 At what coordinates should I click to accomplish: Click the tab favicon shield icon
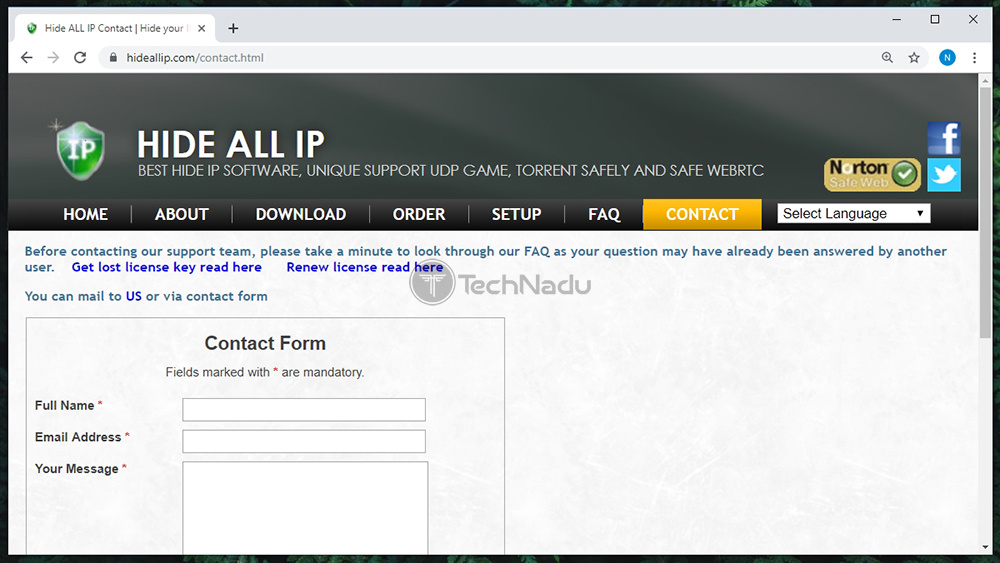[x=32, y=28]
